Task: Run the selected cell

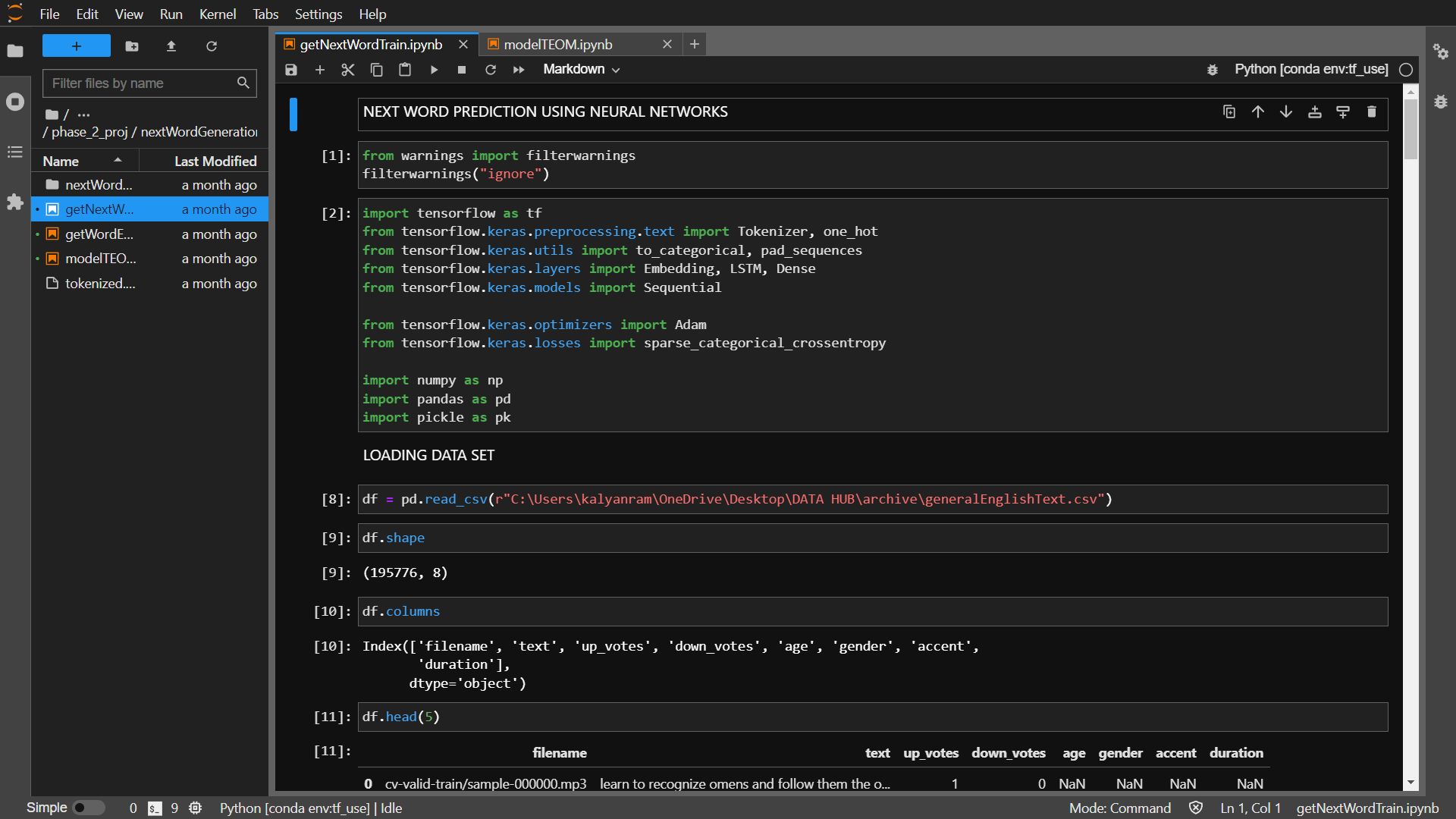Action: [x=434, y=70]
